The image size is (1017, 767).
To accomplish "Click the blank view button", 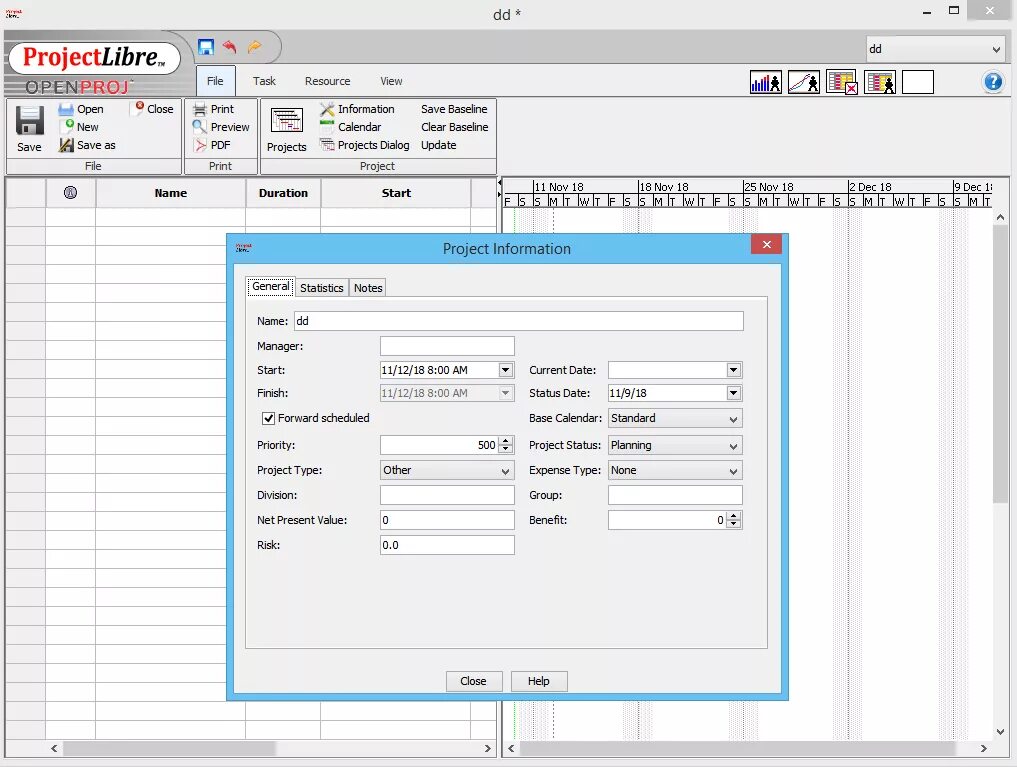I will pos(918,82).
